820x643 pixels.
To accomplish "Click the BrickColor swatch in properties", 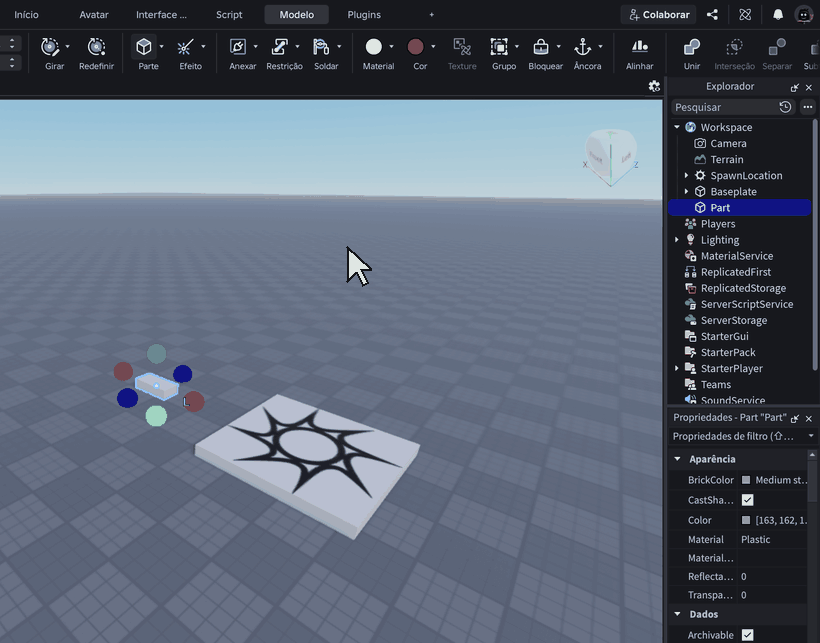I will [746, 480].
